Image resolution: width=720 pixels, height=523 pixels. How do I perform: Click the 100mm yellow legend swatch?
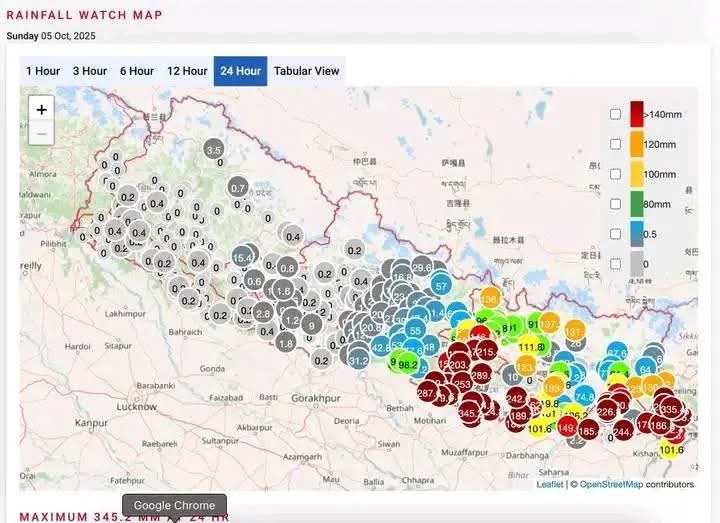tap(636, 174)
